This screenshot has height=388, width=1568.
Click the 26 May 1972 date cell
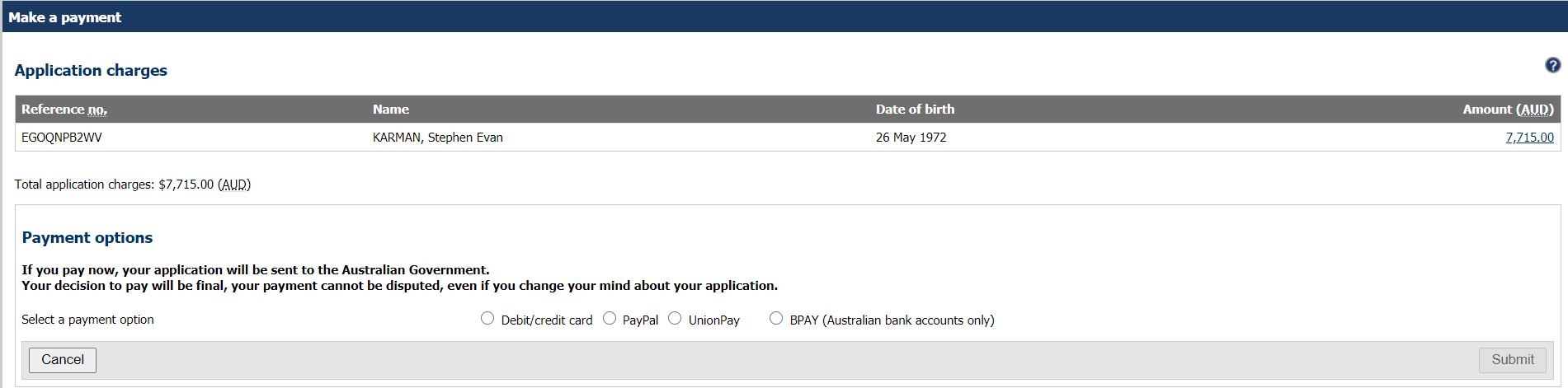(911, 138)
